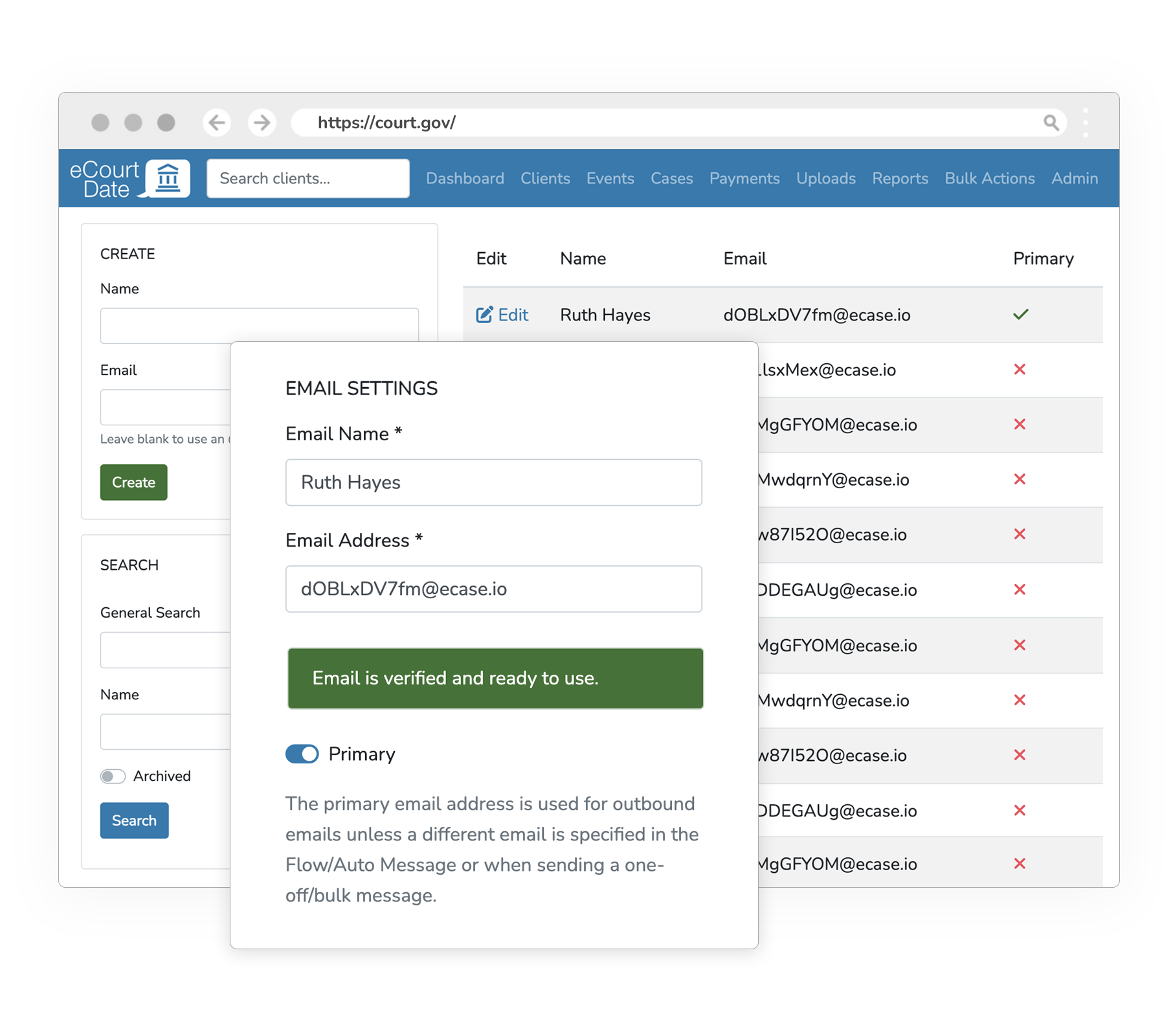Click the Email Address field in Email Settings
This screenshot has height=1036, width=1173.
coord(494,589)
